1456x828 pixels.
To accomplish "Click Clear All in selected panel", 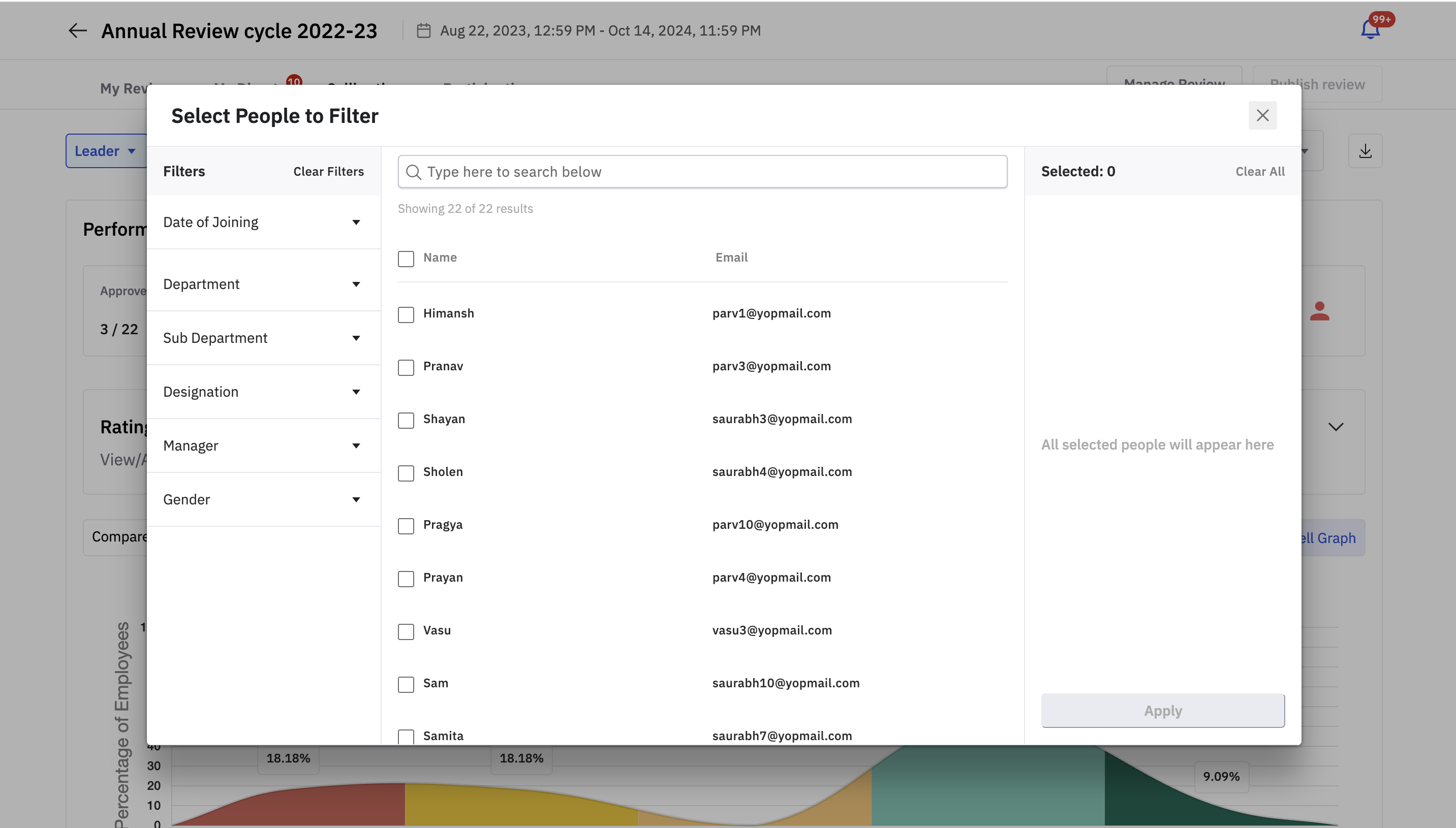I will pyautogui.click(x=1260, y=172).
